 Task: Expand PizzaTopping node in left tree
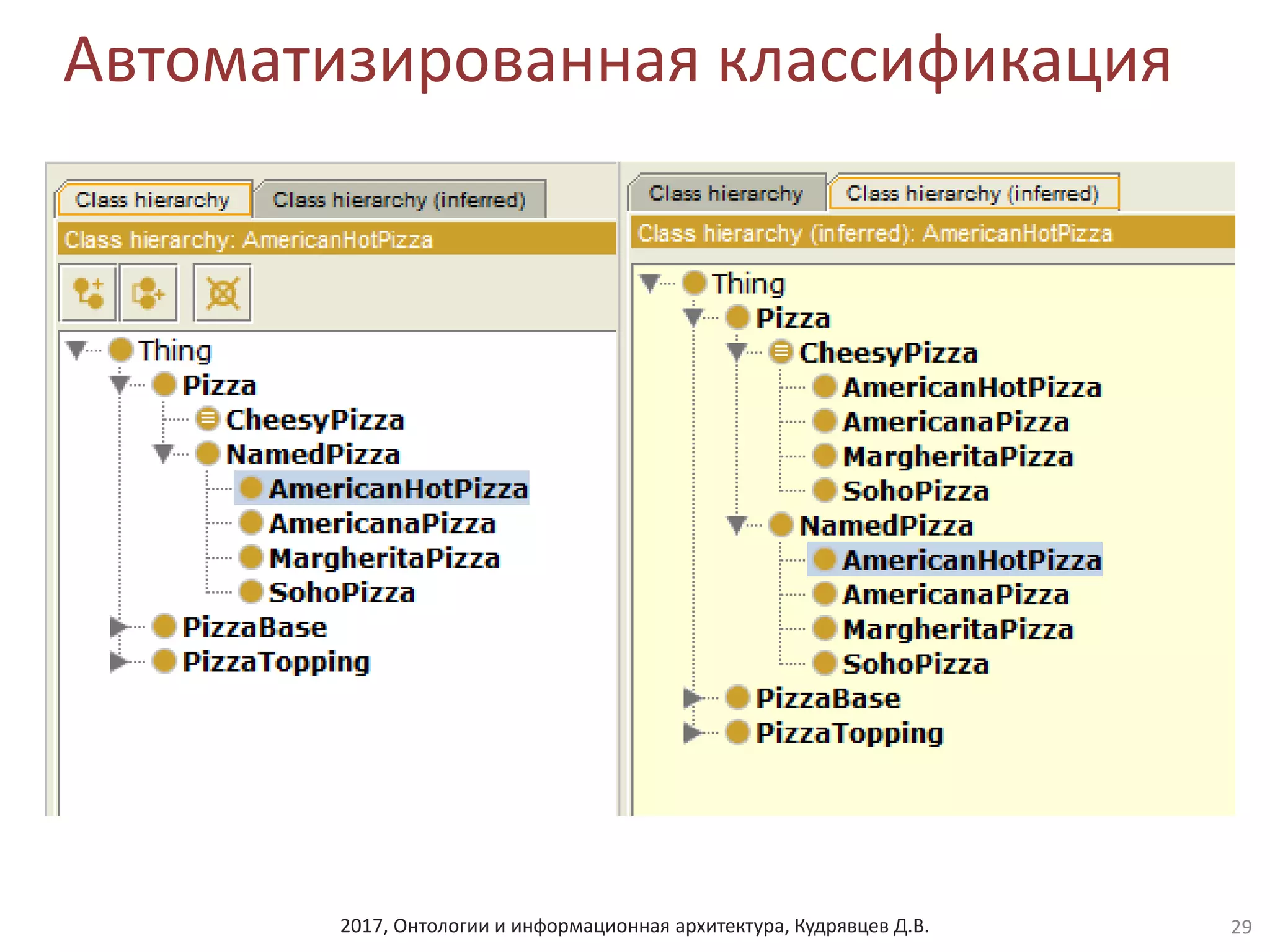click(x=118, y=661)
